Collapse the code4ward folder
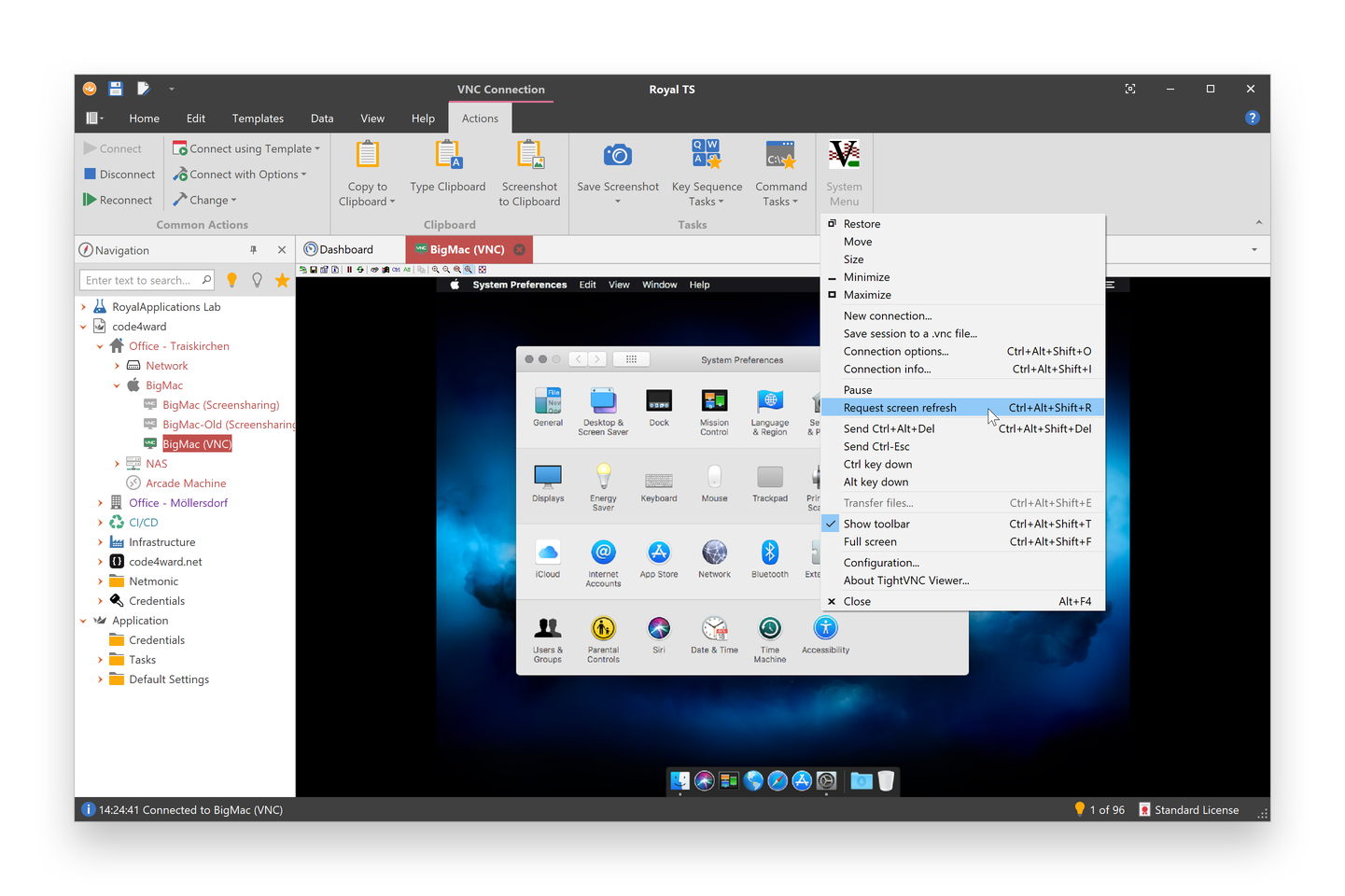The height and width of the screenshot is (896, 1345). click(x=83, y=326)
